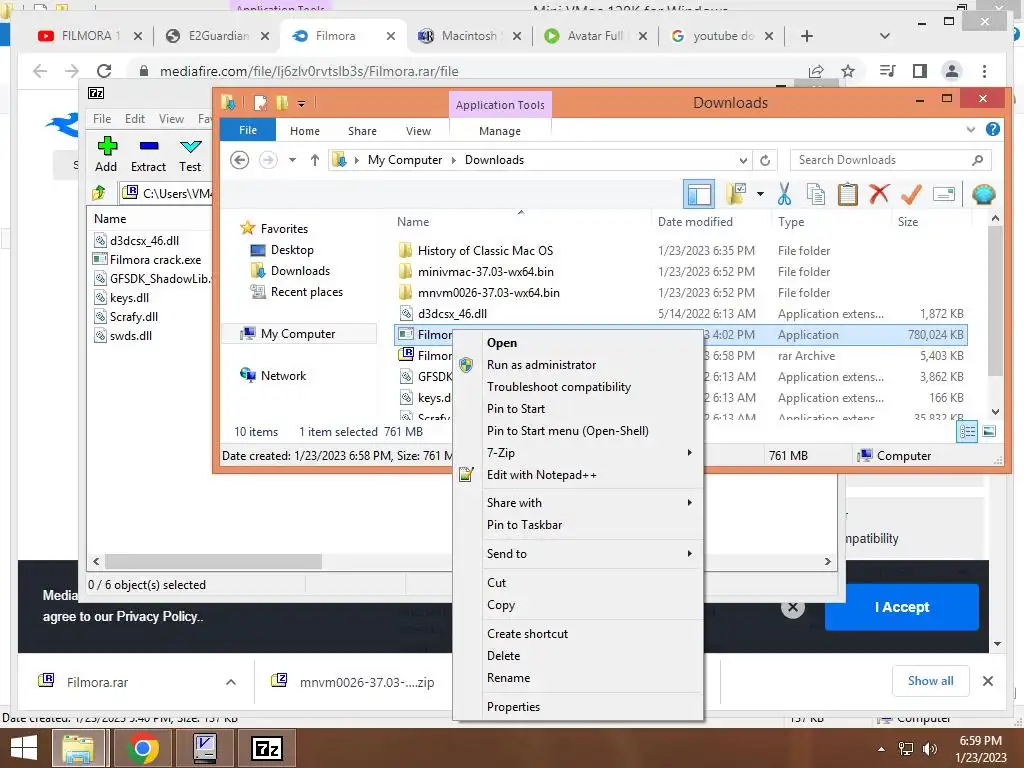Open recent locations dropdown next to forward arrow

(292, 160)
